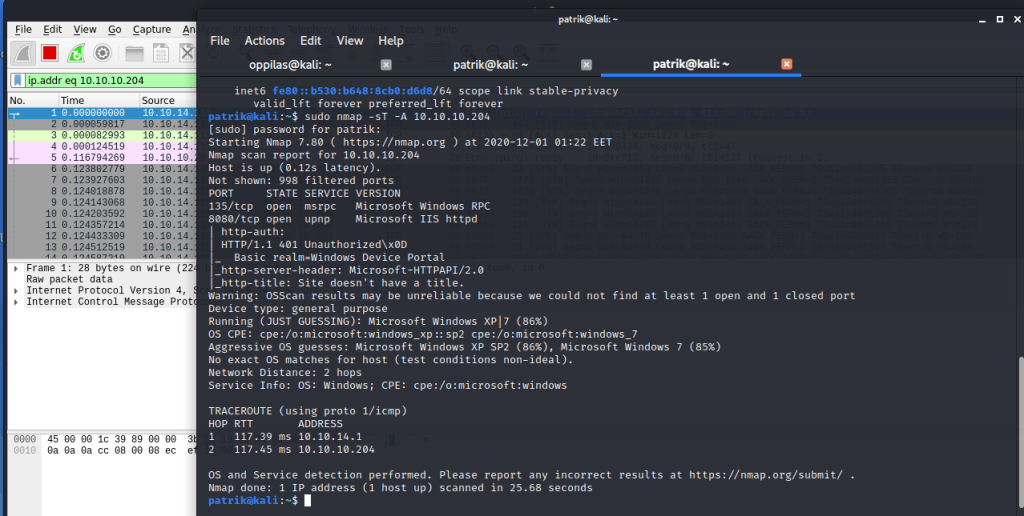Click the Source column header
Screen dimensions: 1024x516
[158, 101]
